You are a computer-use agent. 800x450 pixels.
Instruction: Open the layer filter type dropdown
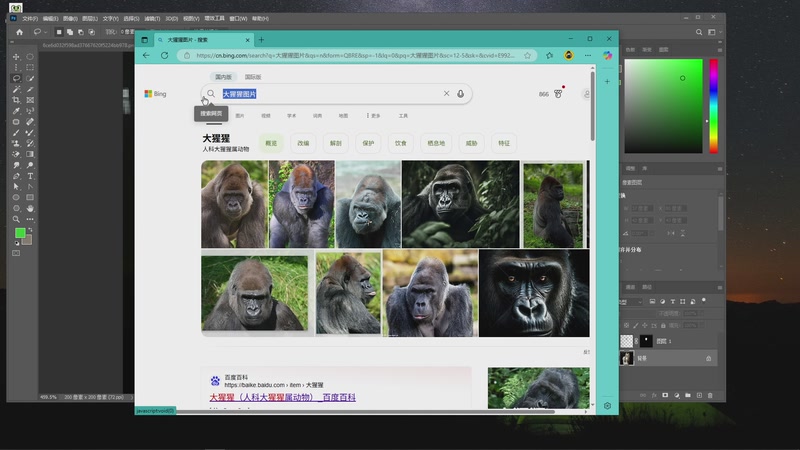(x=632, y=302)
